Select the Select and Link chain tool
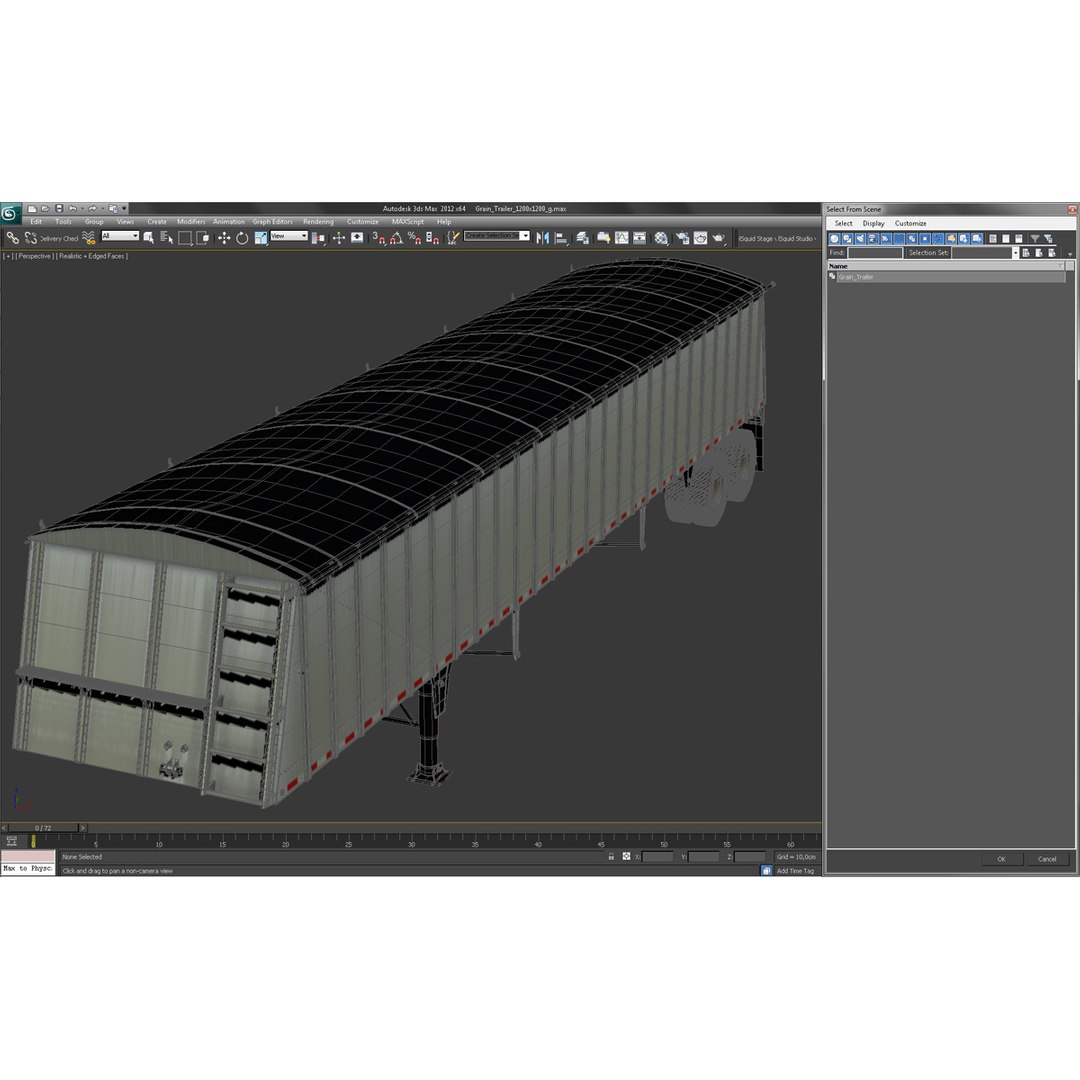This screenshot has height=1080, width=1080. click(x=12, y=238)
